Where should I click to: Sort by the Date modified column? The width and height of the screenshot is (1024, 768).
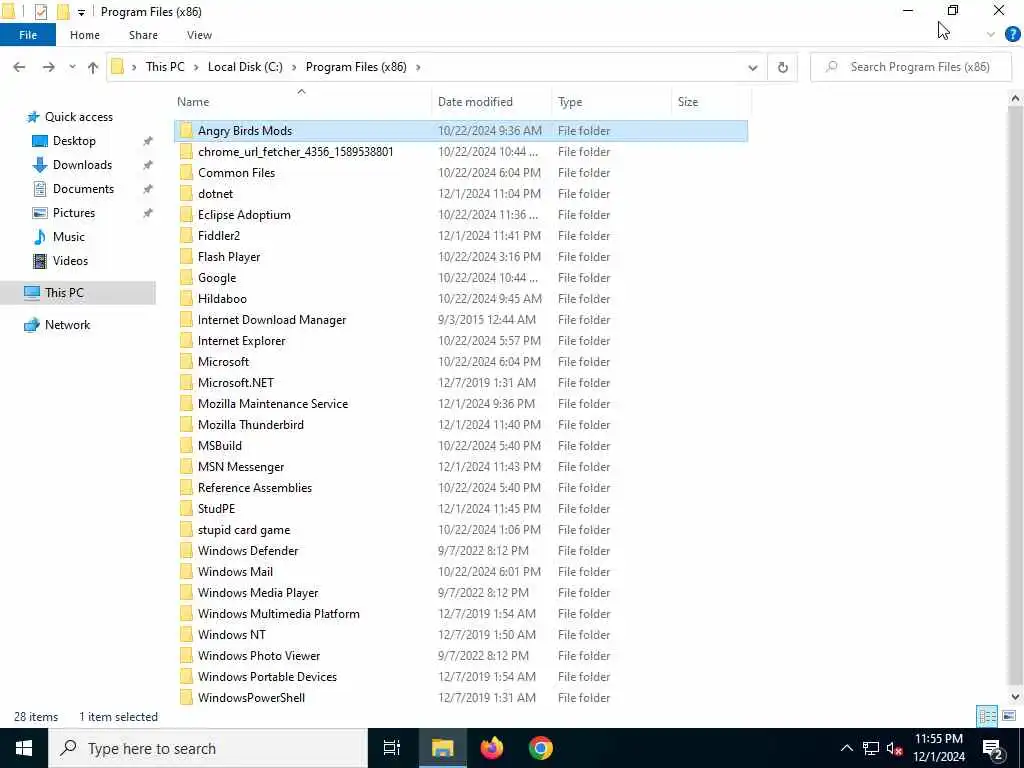click(x=491, y=102)
